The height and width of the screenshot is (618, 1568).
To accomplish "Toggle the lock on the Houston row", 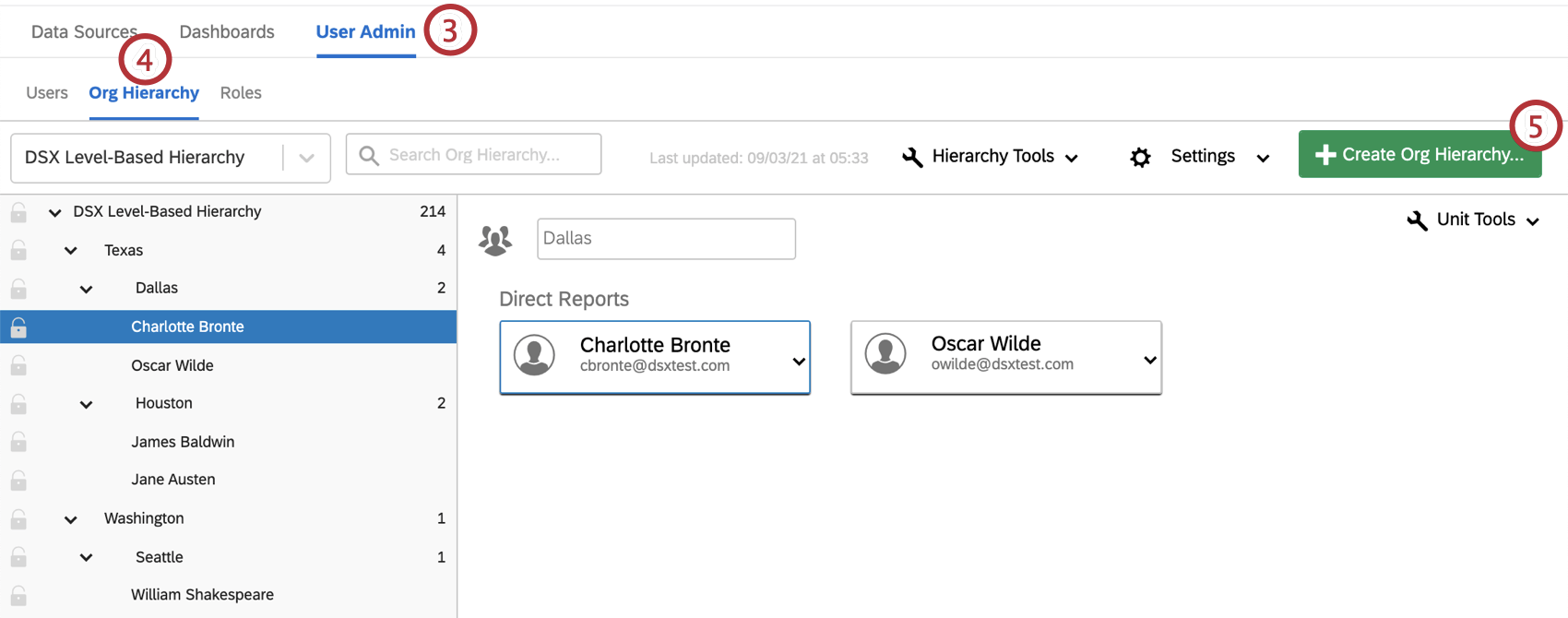I will pyautogui.click(x=18, y=404).
